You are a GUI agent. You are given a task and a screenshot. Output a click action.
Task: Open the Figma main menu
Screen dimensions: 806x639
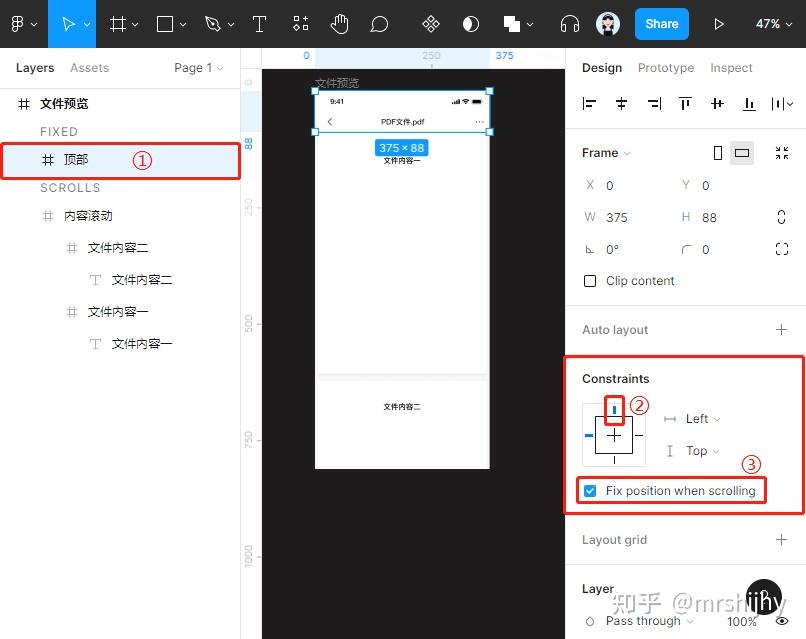tap(19, 23)
